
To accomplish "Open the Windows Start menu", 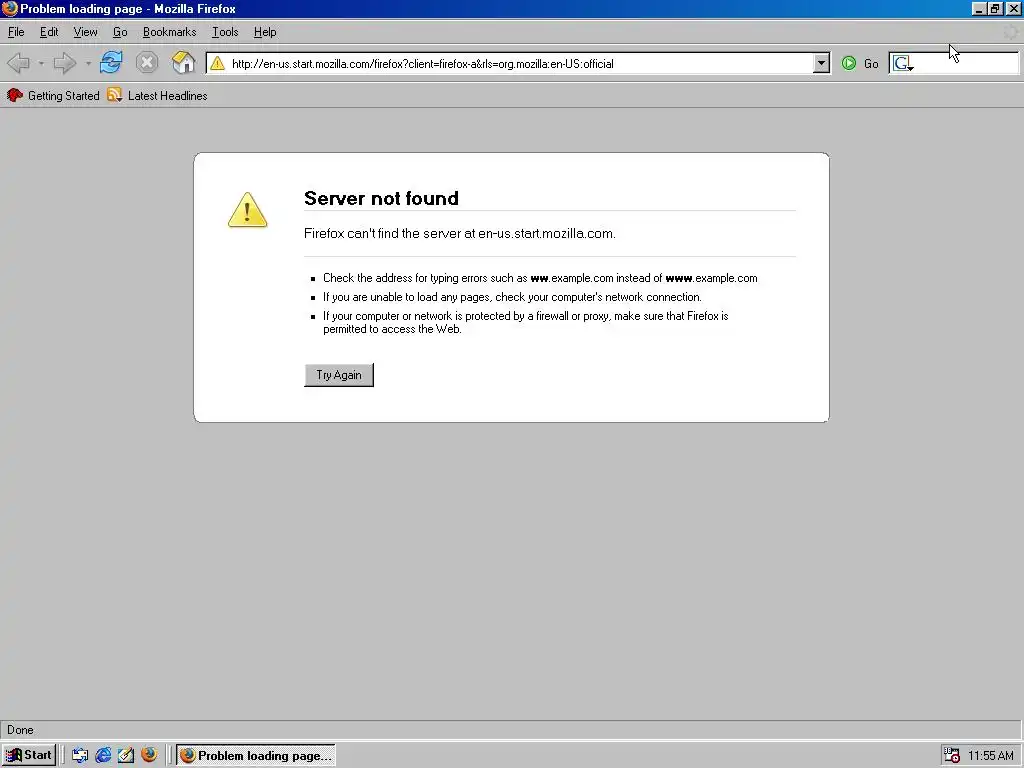I will point(29,755).
